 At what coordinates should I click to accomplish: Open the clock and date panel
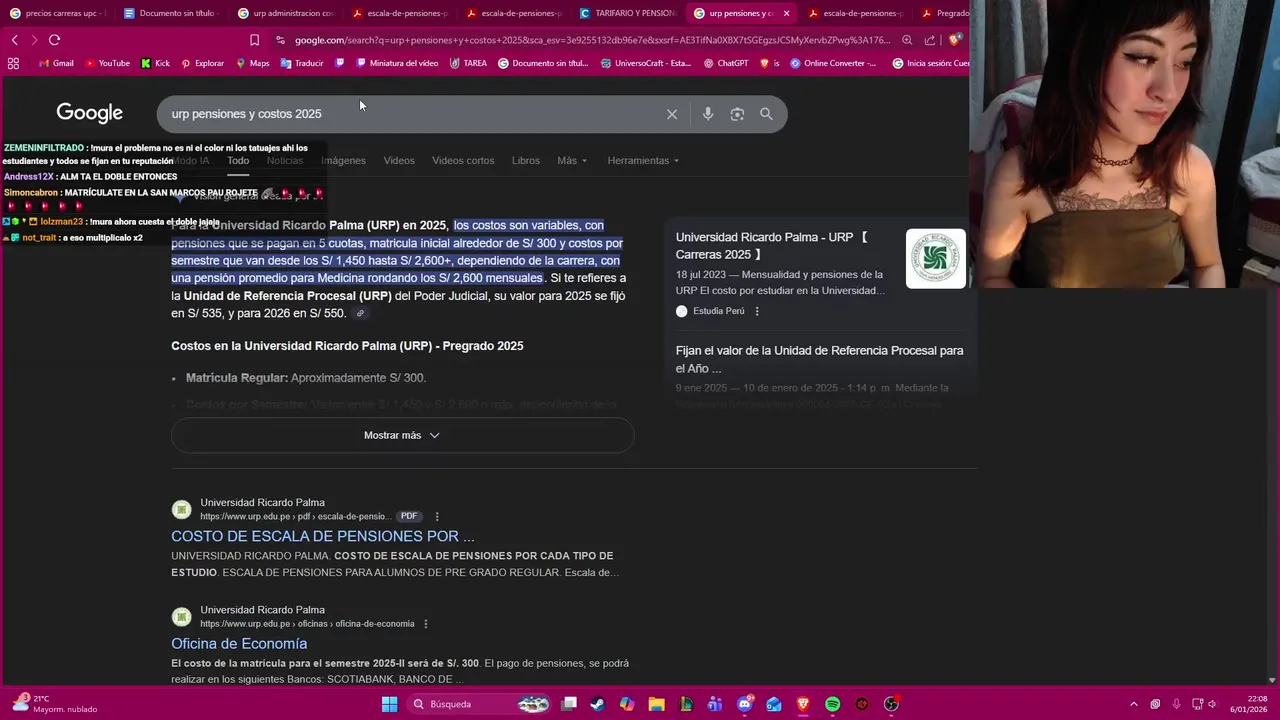(x=1249, y=704)
